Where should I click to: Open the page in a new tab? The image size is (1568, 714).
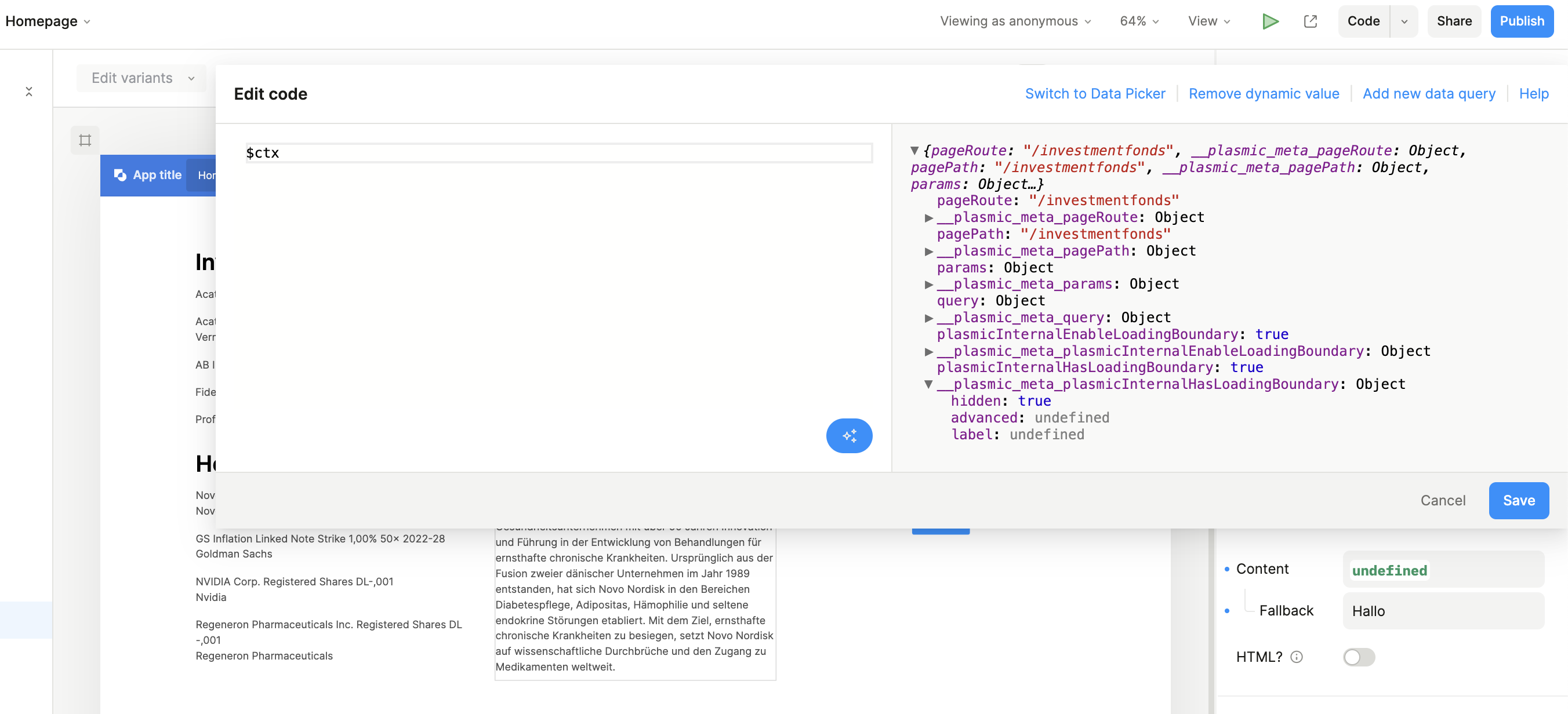(1310, 21)
